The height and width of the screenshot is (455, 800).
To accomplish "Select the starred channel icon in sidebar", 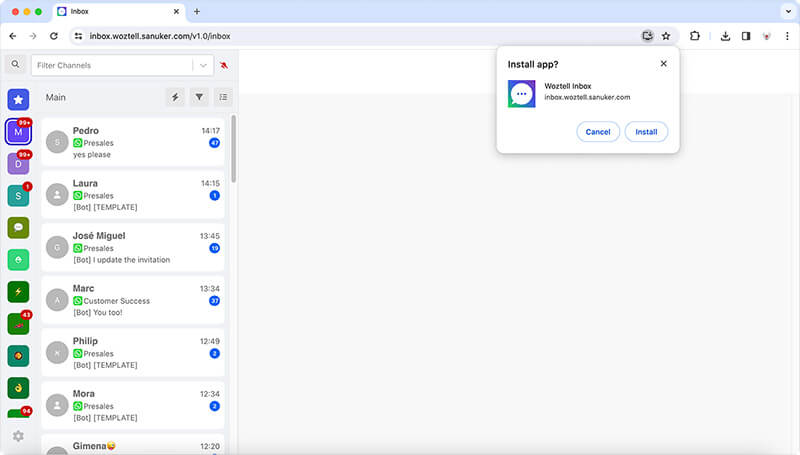I will coord(18,99).
